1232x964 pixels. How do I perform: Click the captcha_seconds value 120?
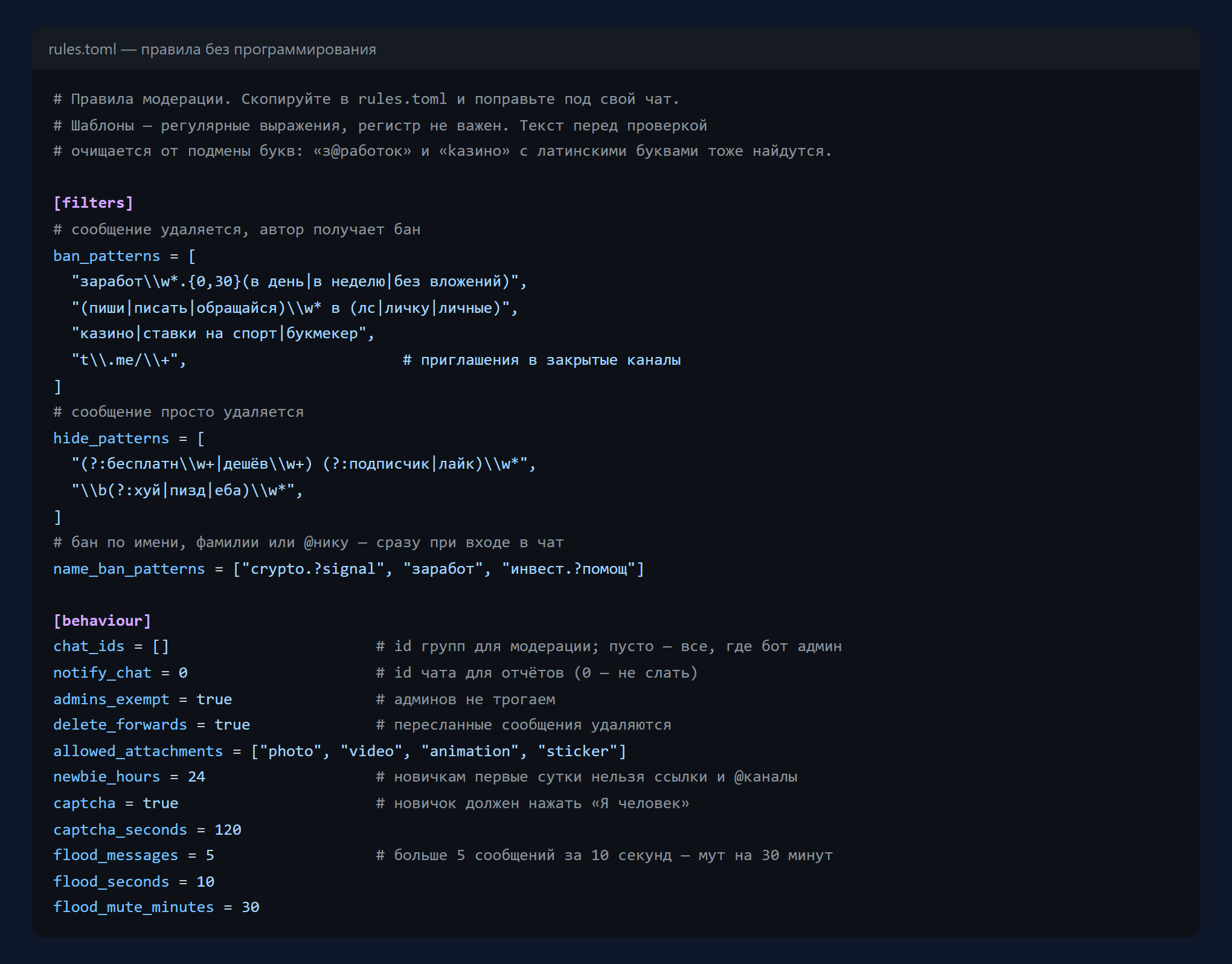pos(228,830)
